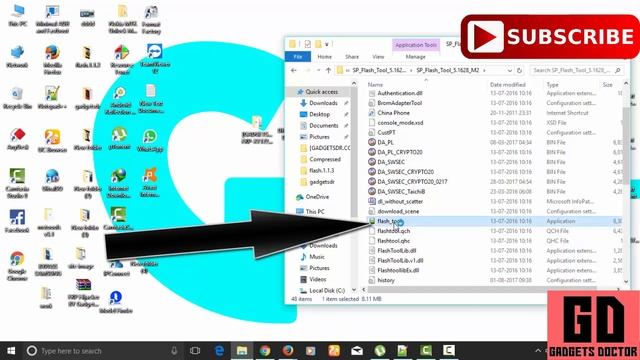
Task: Show the taskbar hidden icons chevron
Action: click(538, 351)
